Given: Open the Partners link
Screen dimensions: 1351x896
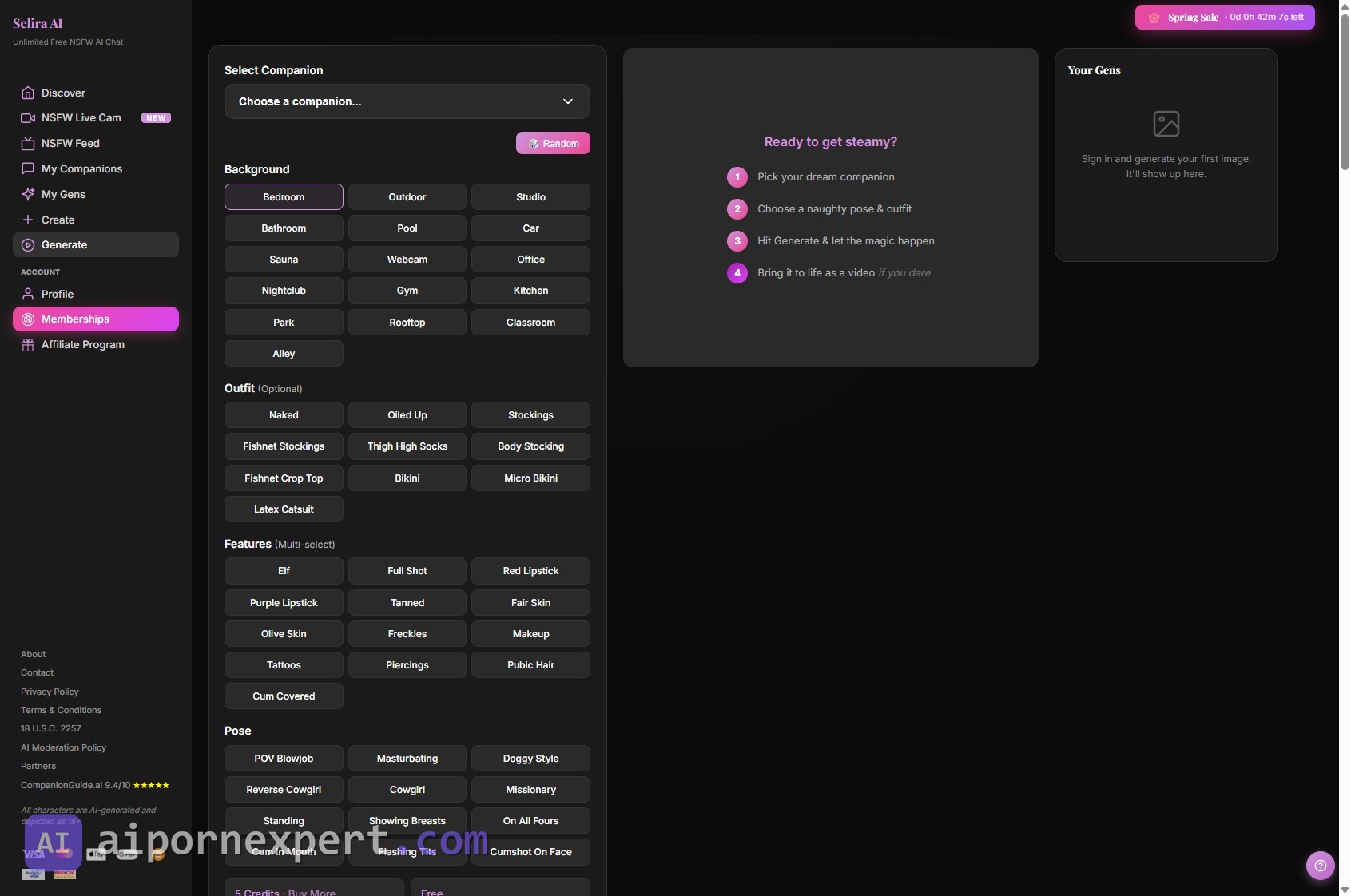Looking at the screenshot, I should pos(38,766).
